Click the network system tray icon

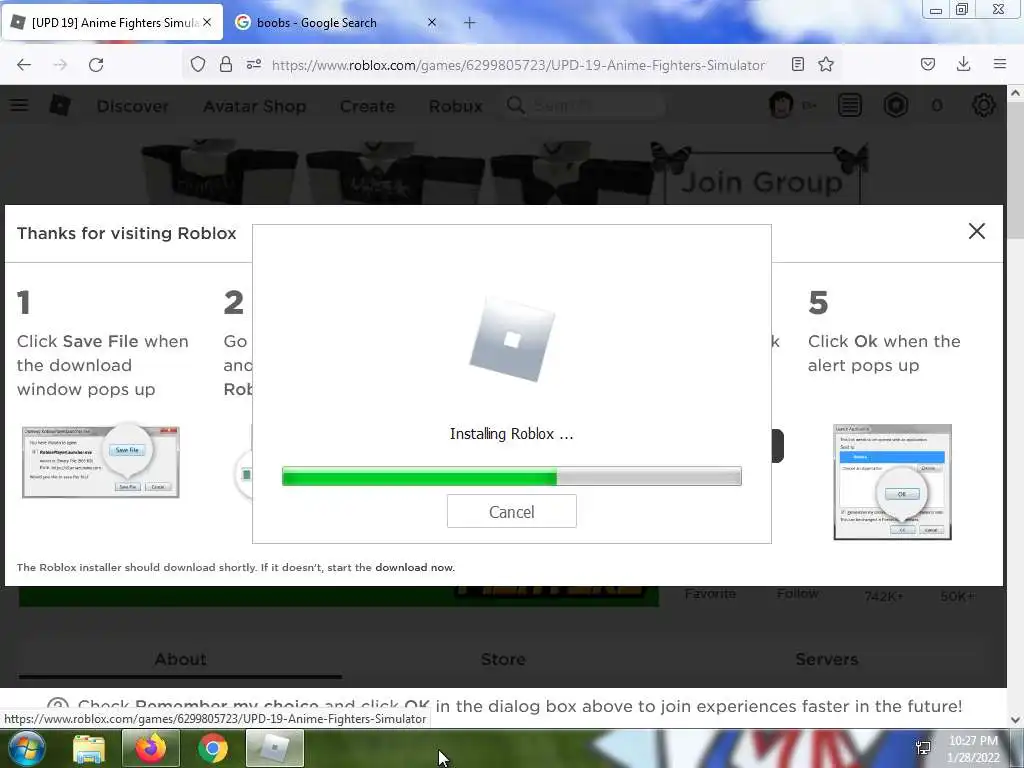[x=923, y=748]
